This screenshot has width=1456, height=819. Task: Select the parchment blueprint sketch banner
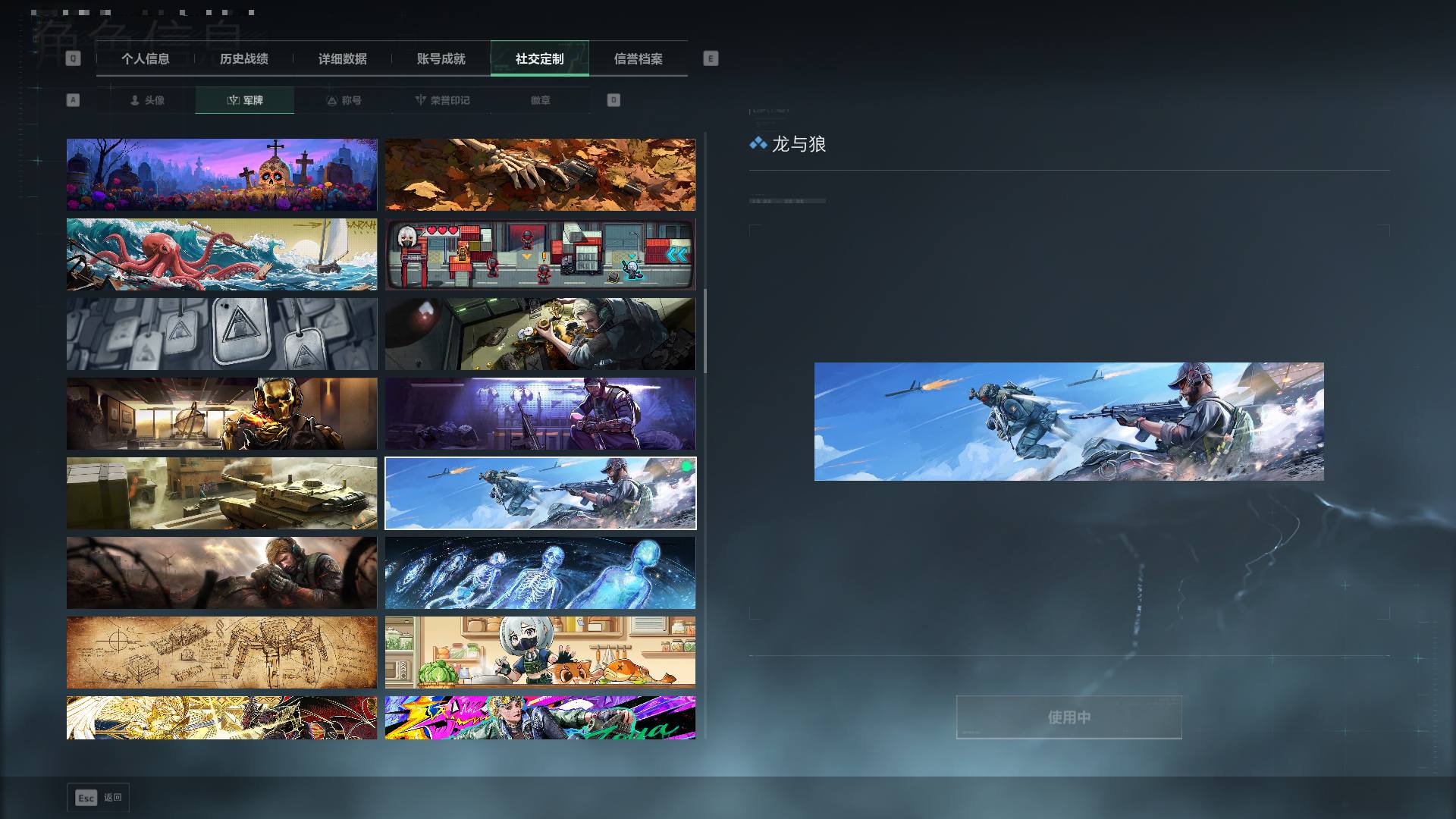click(221, 652)
